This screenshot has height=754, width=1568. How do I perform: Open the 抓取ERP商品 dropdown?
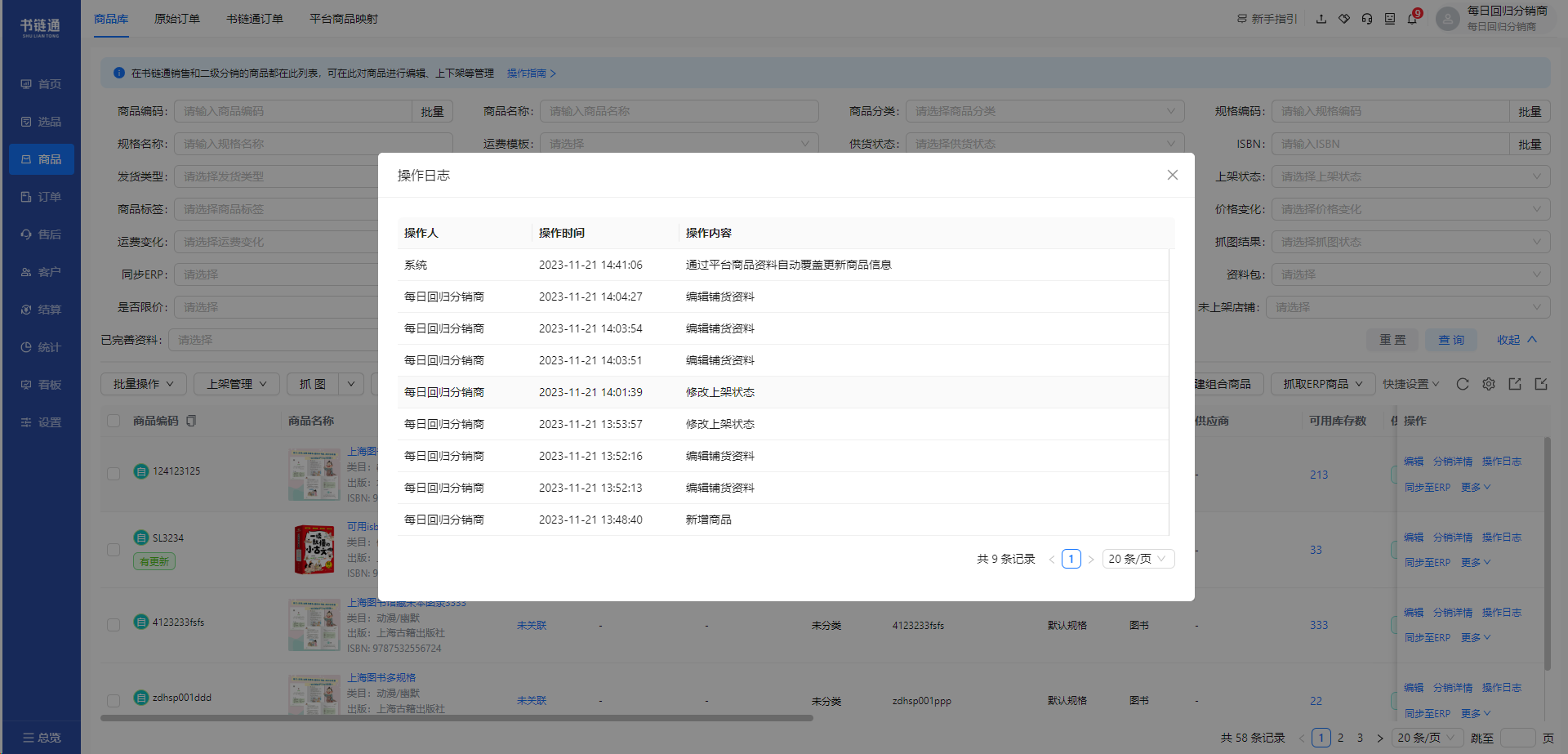pos(1322,384)
